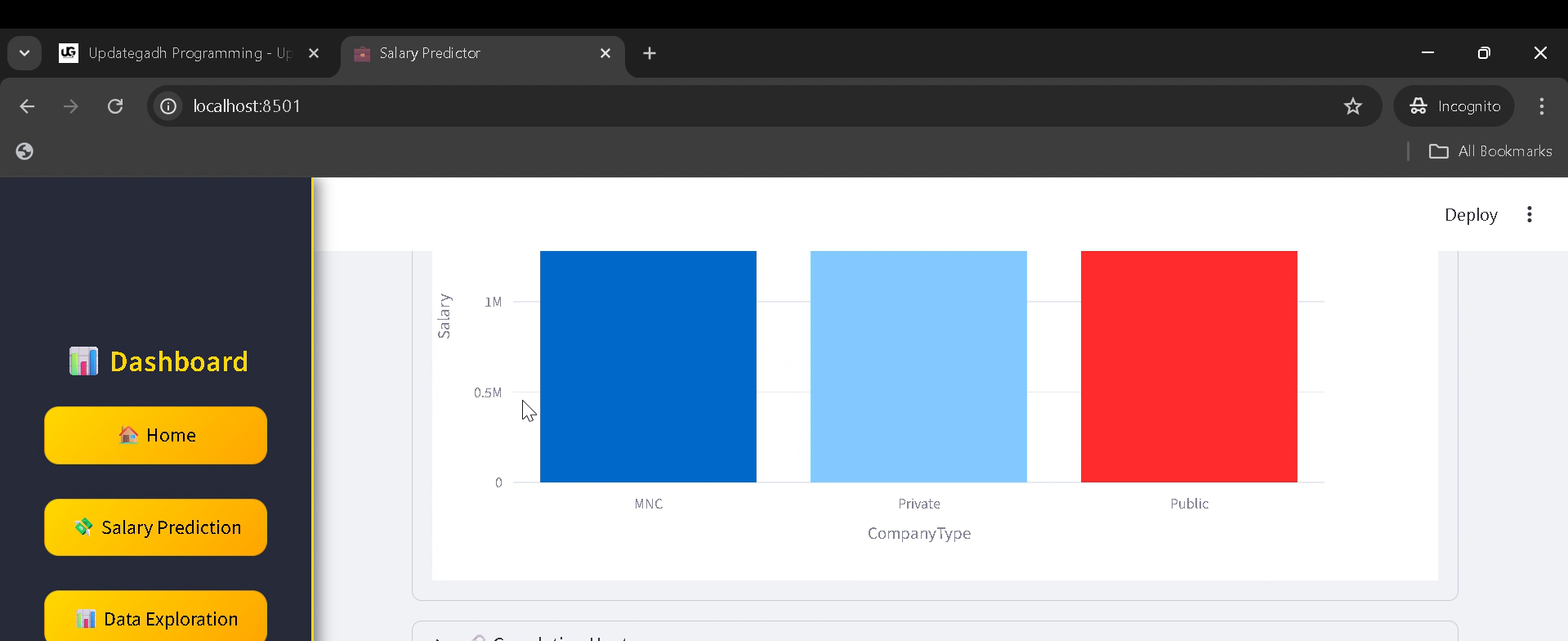Screen dimensions: 1568x641
Task: Open the Incognito profile indicator
Action: (1454, 106)
